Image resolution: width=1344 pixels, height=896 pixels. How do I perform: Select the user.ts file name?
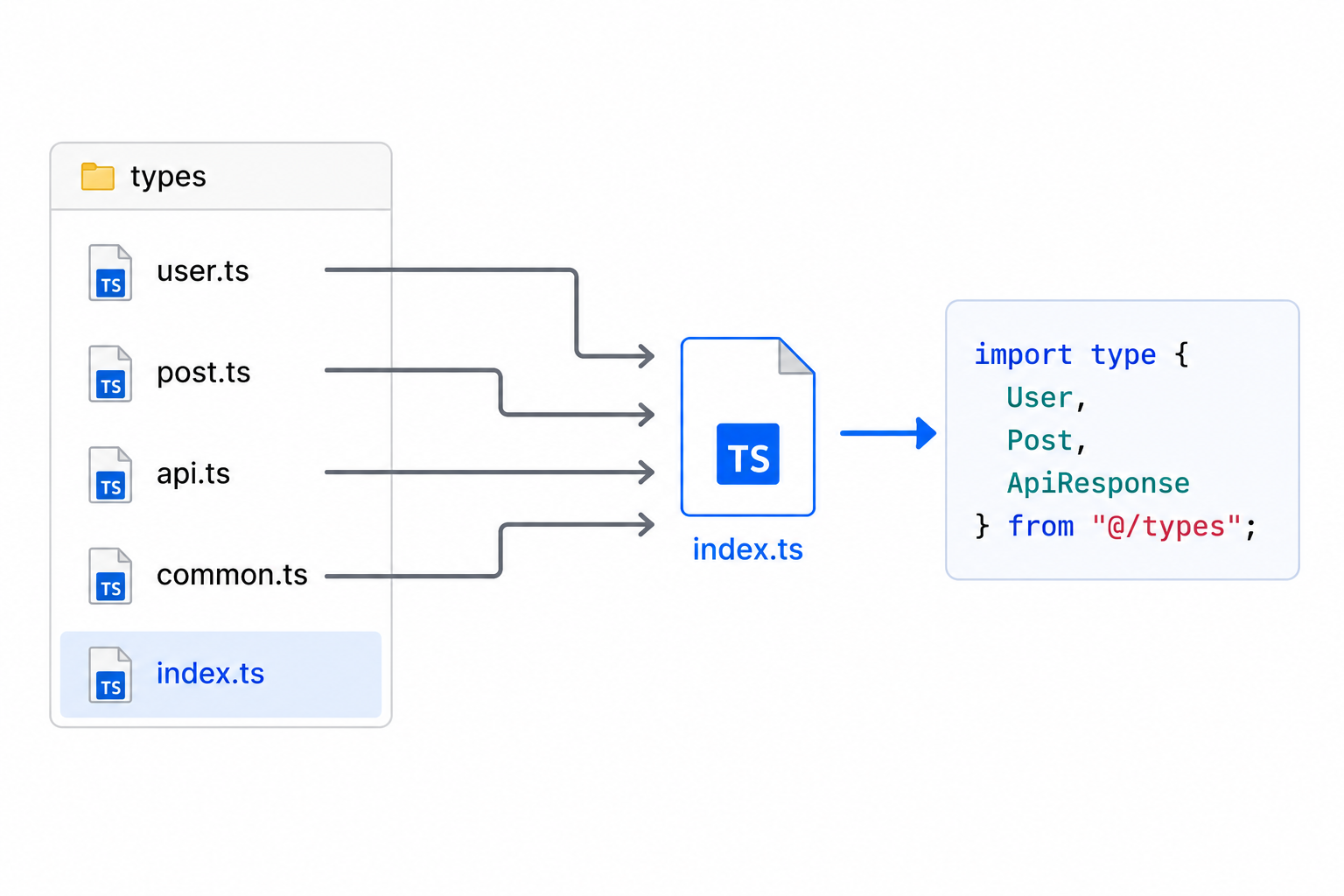coord(203,271)
